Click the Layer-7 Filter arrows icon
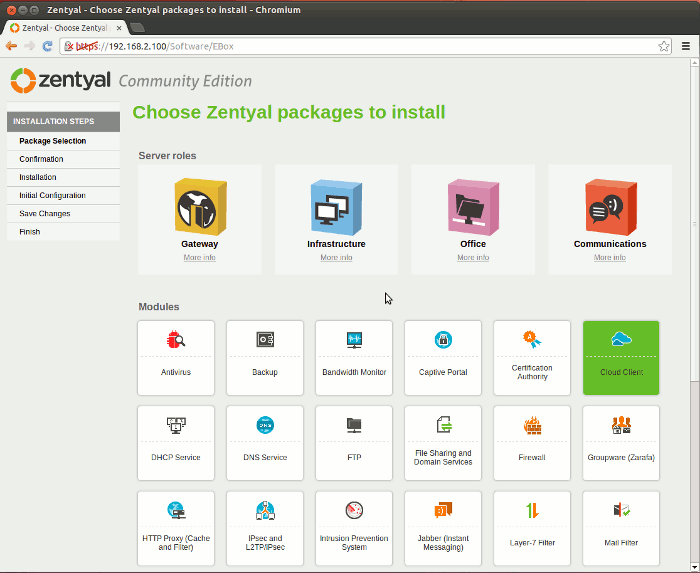Screen dimensions: 700x573 532,510
